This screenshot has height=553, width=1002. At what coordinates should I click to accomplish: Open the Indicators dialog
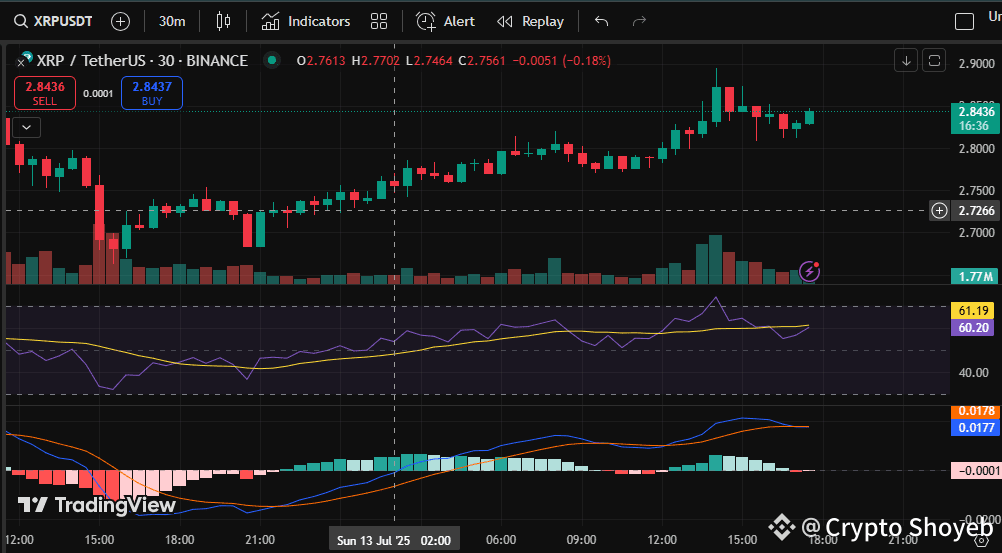[306, 21]
